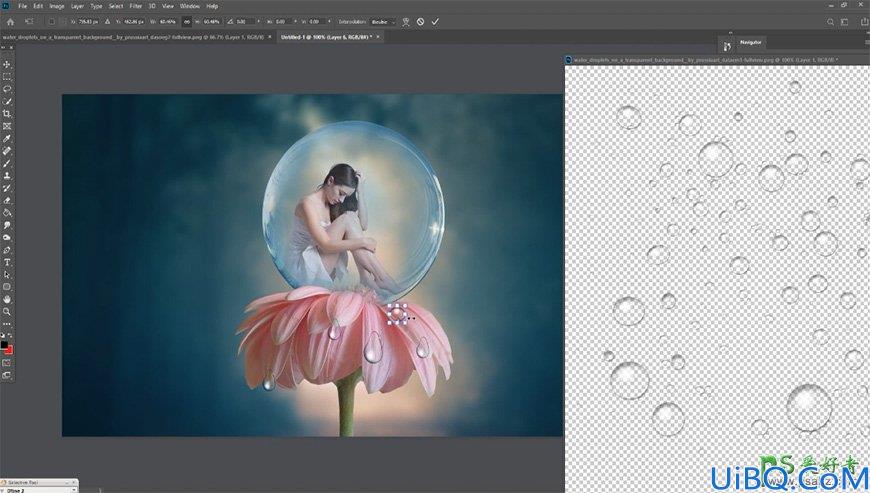Open the Navigator panel tab
This screenshot has width=870, height=493.
(x=751, y=42)
